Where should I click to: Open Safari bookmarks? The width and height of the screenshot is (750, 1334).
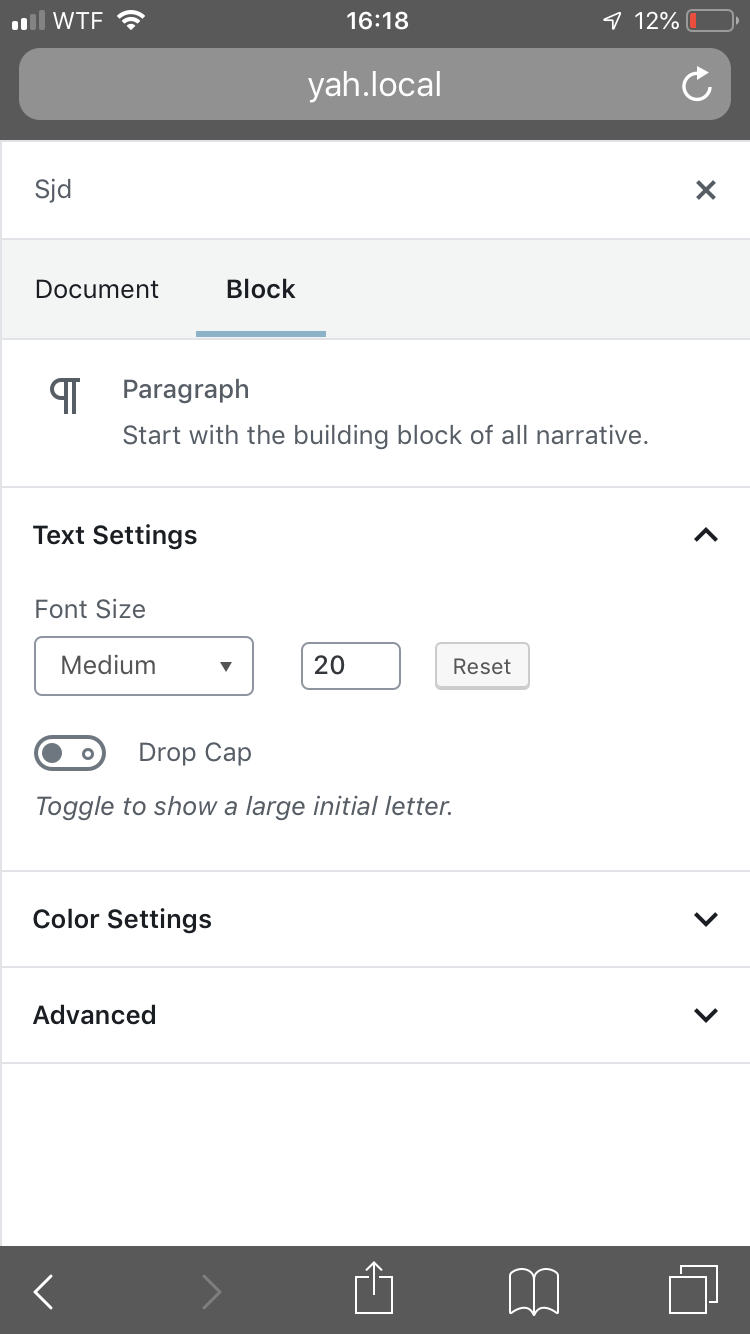click(x=533, y=1291)
